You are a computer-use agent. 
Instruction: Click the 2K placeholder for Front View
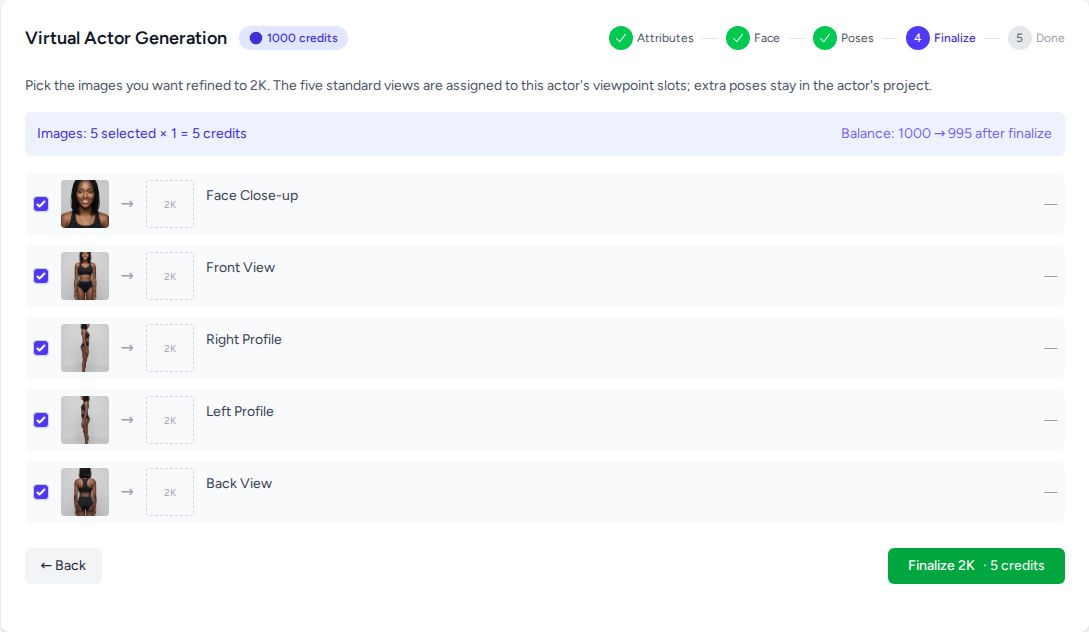point(169,276)
